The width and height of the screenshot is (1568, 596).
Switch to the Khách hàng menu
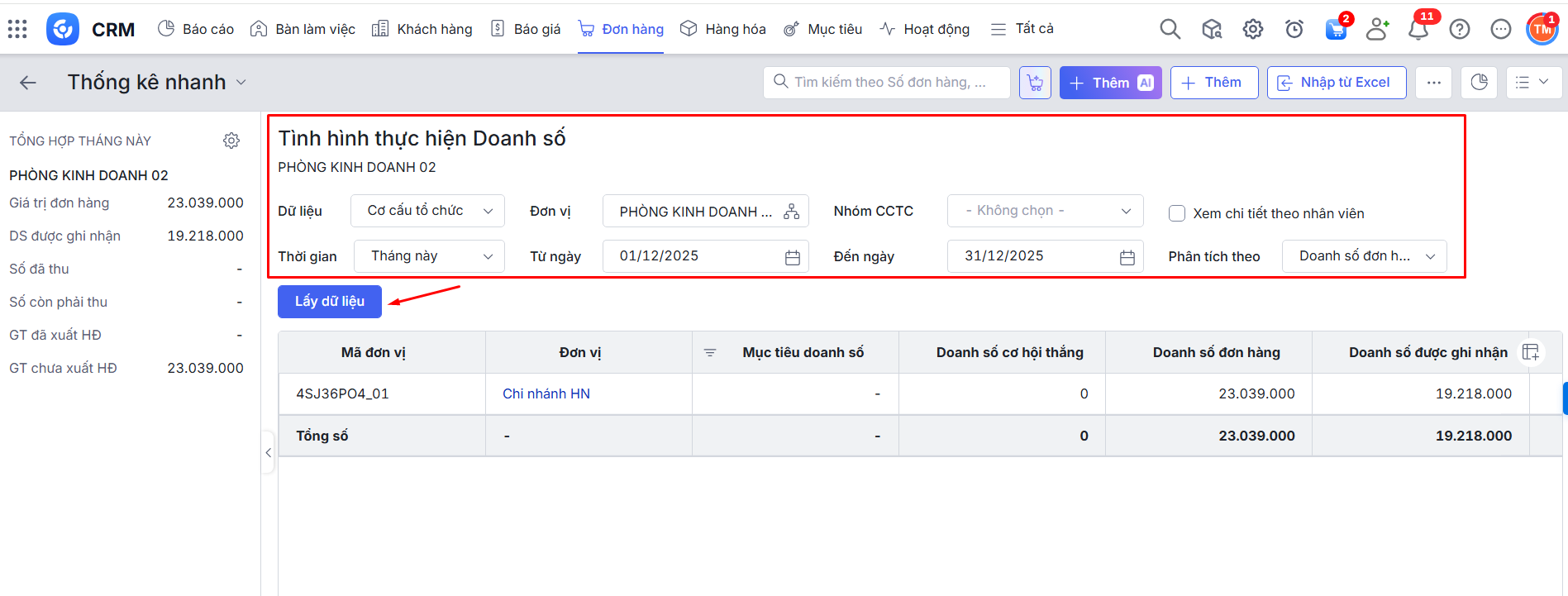[x=422, y=30]
